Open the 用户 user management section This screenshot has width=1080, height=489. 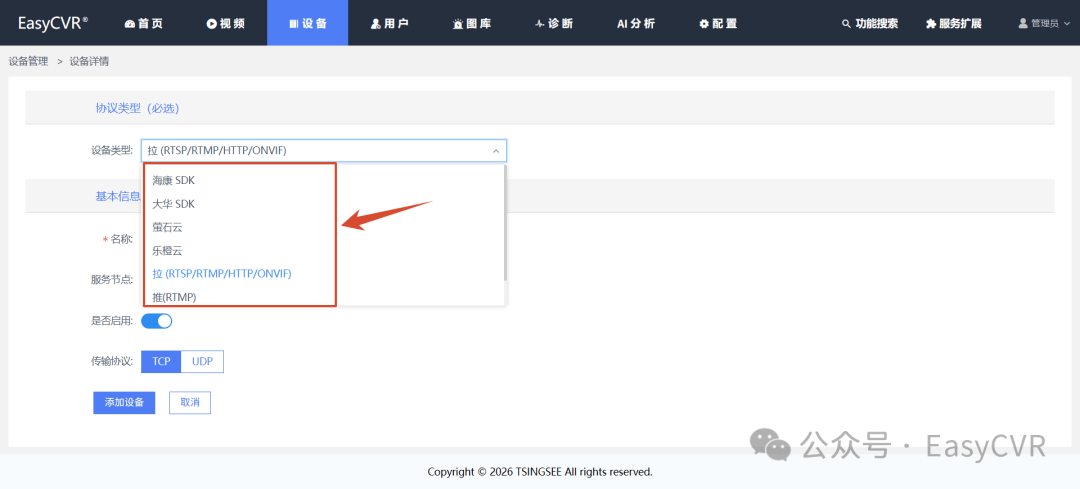389,23
